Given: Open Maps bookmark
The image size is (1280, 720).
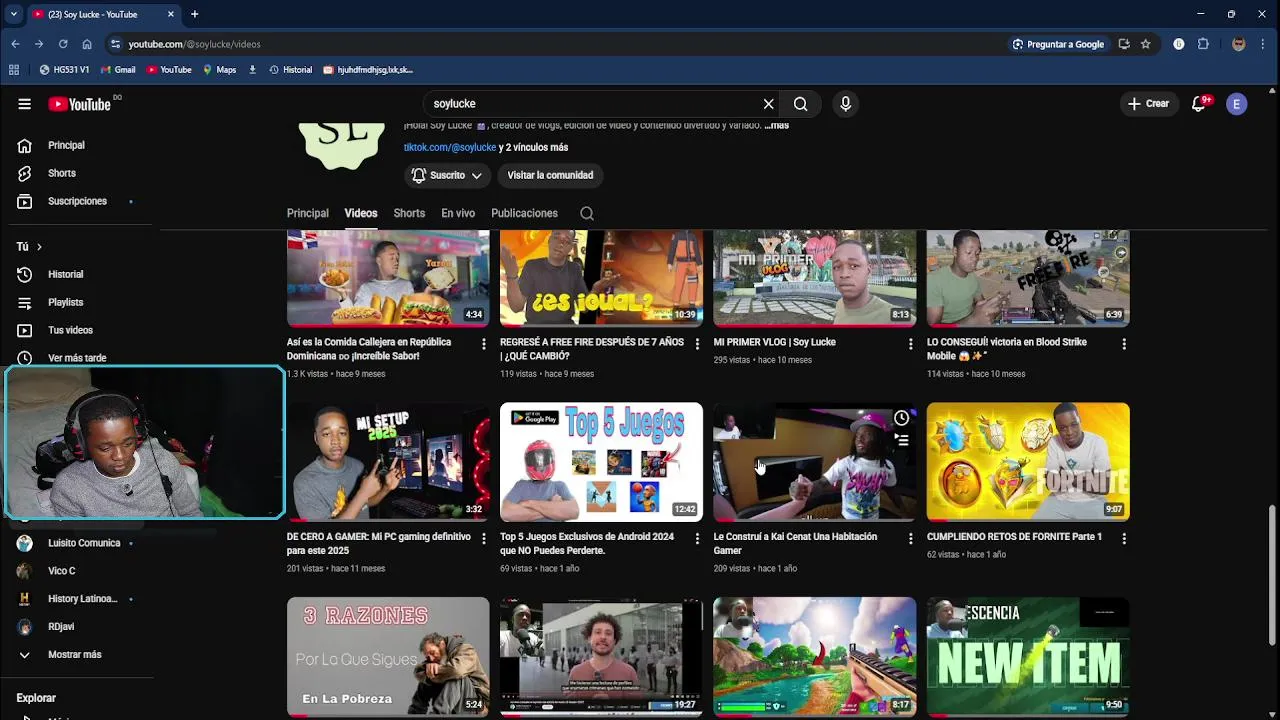Looking at the screenshot, I should pyautogui.click(x=219, y=70).
